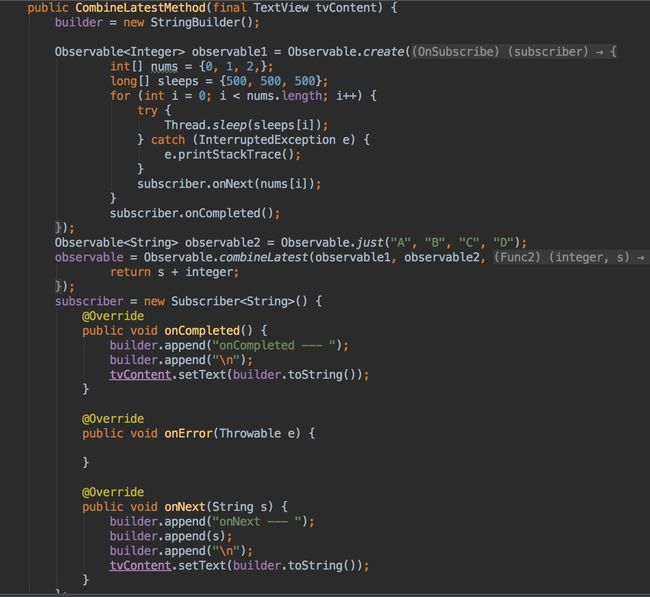Click "subscriber.onCompleted()" statement

pos(192,213)
